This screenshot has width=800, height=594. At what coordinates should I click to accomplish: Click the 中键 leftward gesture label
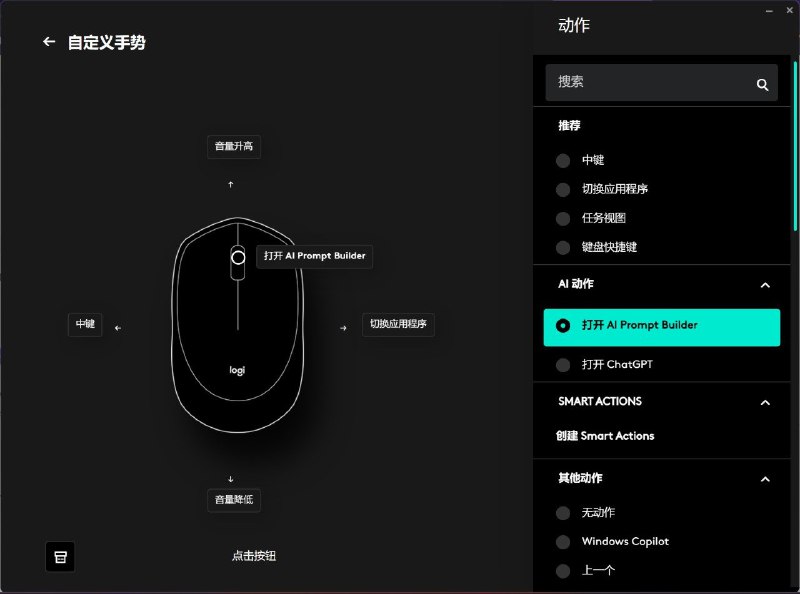[x=84, y=324]
